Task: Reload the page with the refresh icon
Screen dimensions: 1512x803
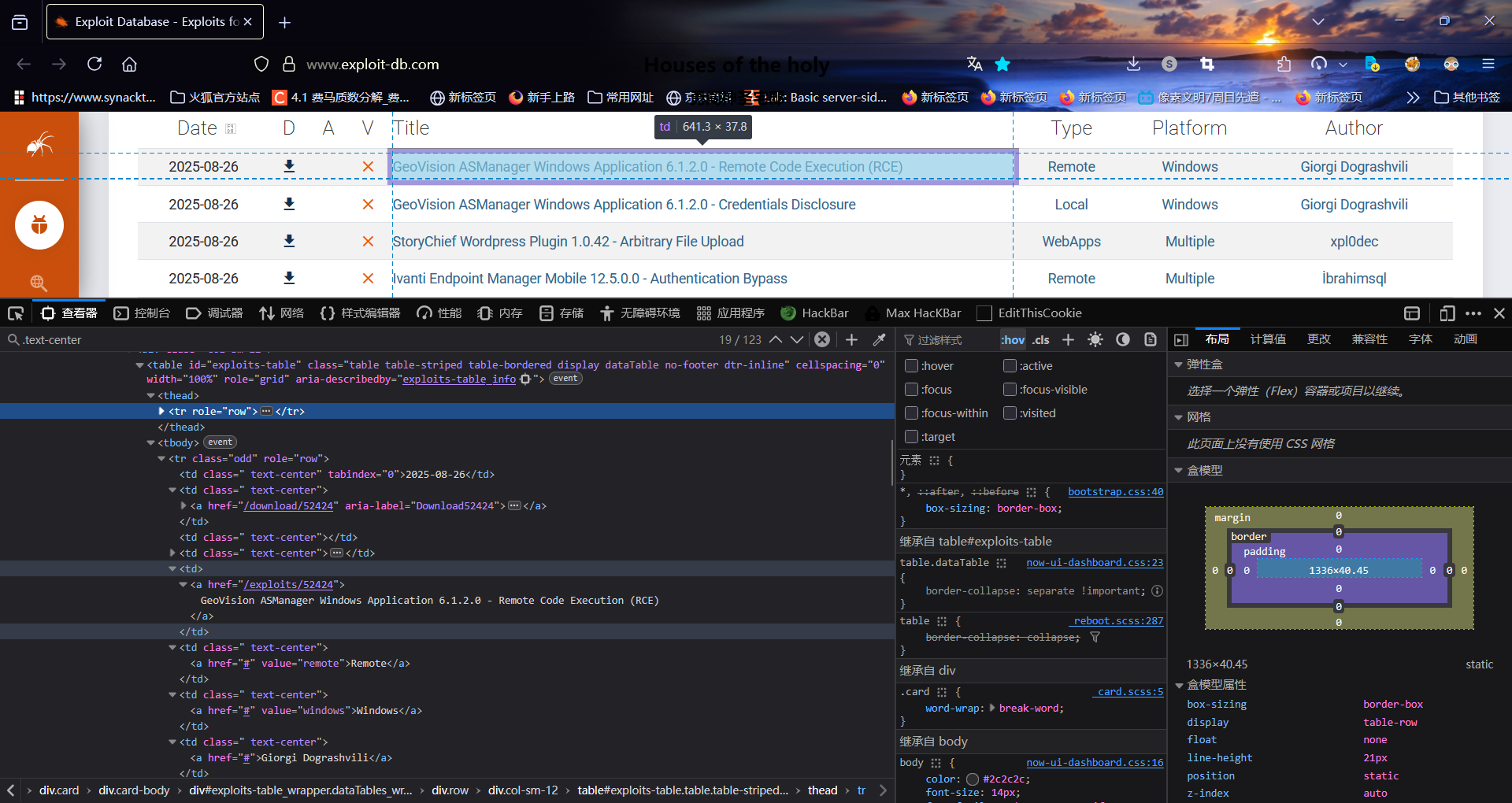Action: 94,64
